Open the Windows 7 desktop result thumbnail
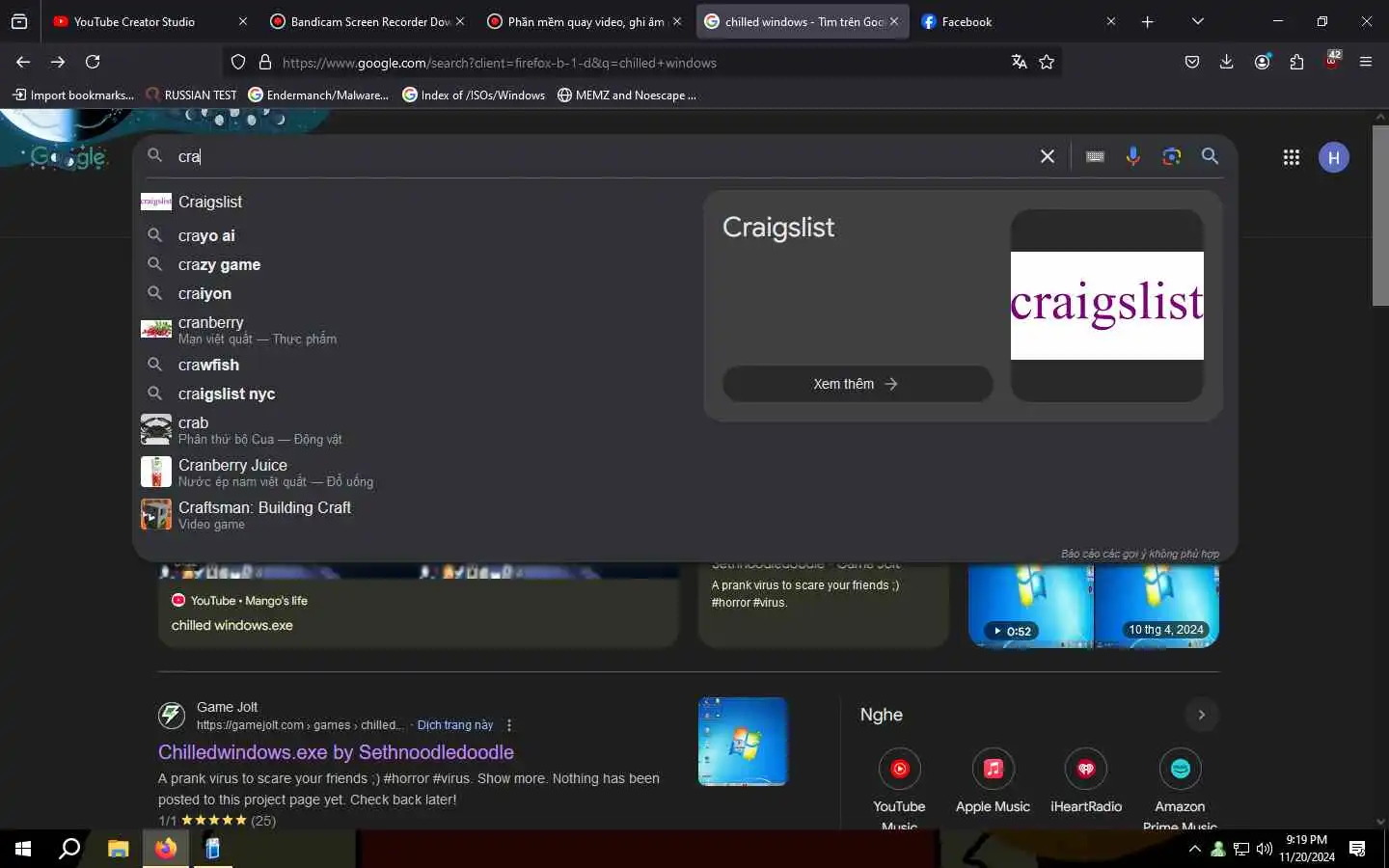 (743, 742)
